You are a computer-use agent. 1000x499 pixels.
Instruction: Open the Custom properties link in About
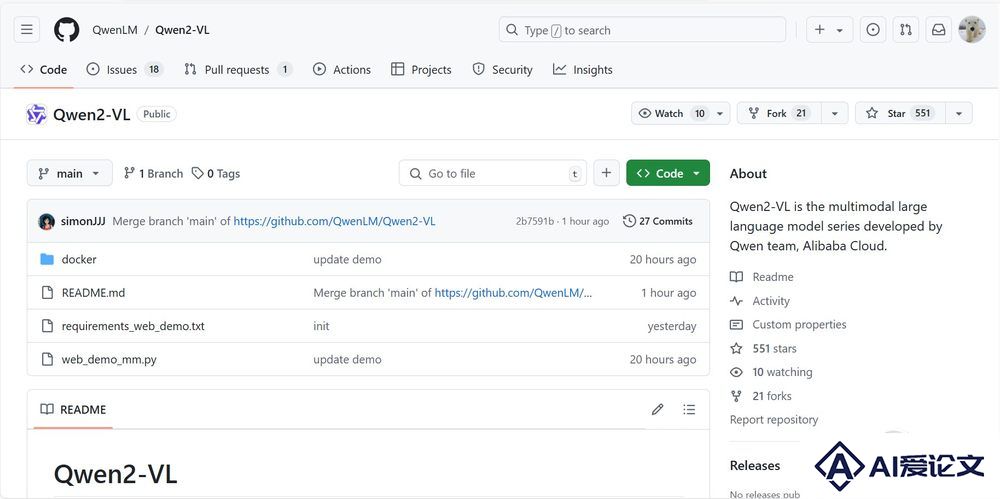click(x=799, y=325)
